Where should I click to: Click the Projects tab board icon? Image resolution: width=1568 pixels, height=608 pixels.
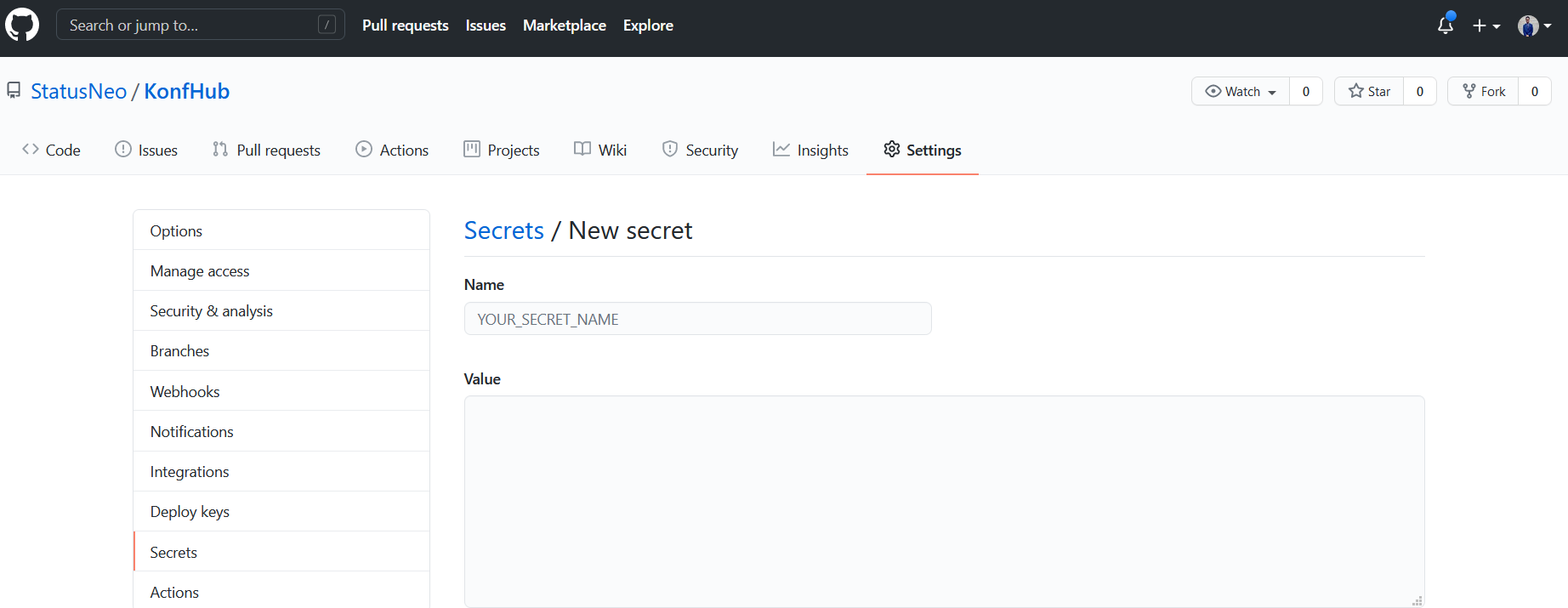coord(472,149)
